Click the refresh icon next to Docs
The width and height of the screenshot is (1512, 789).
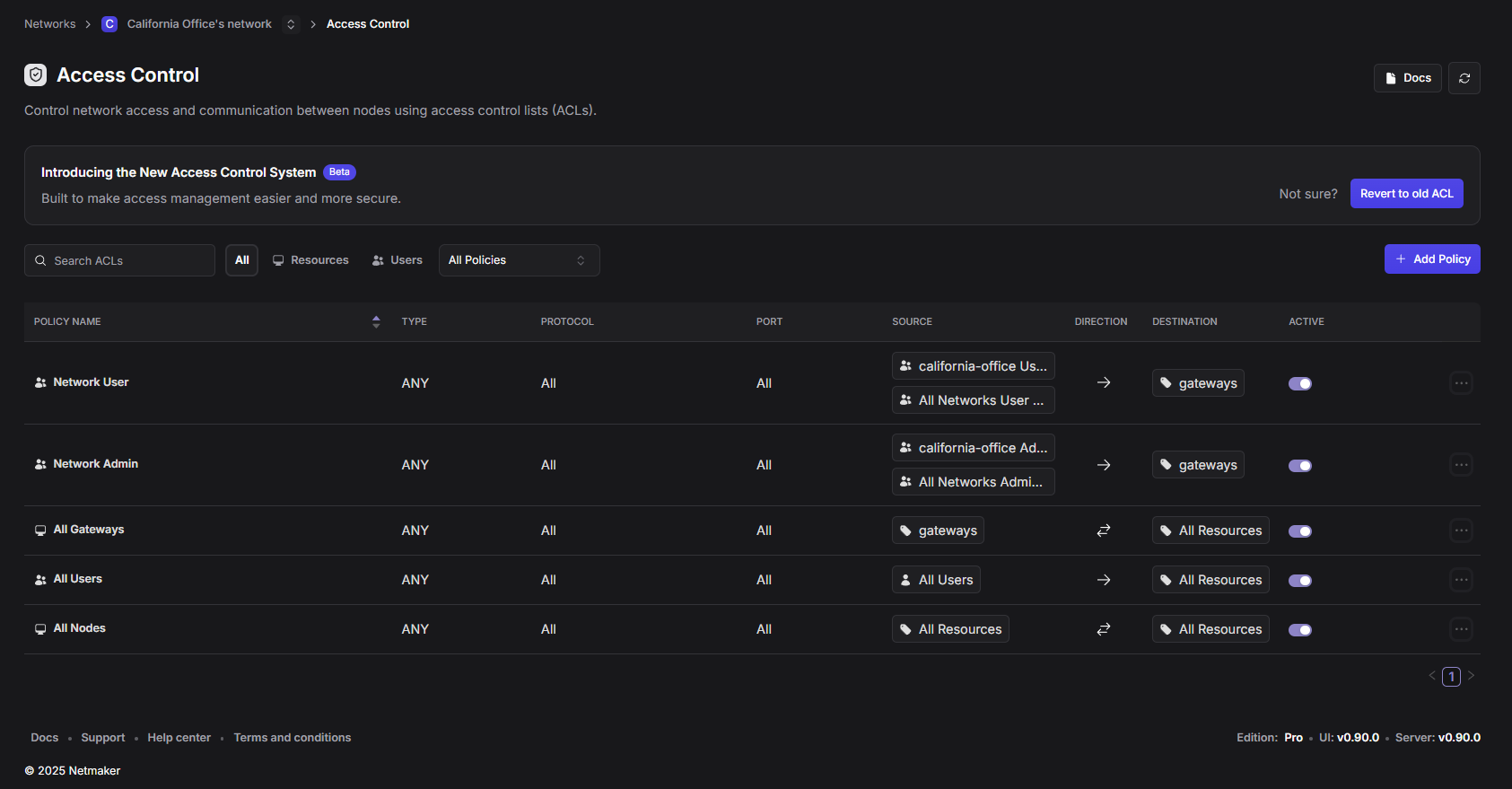(1464, 78)
